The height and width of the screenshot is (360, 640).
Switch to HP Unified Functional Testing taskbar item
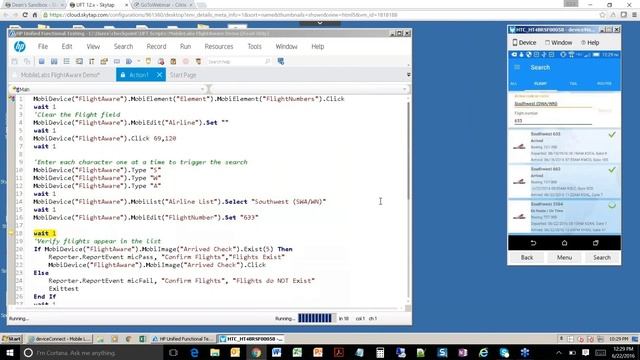(183, 339)
